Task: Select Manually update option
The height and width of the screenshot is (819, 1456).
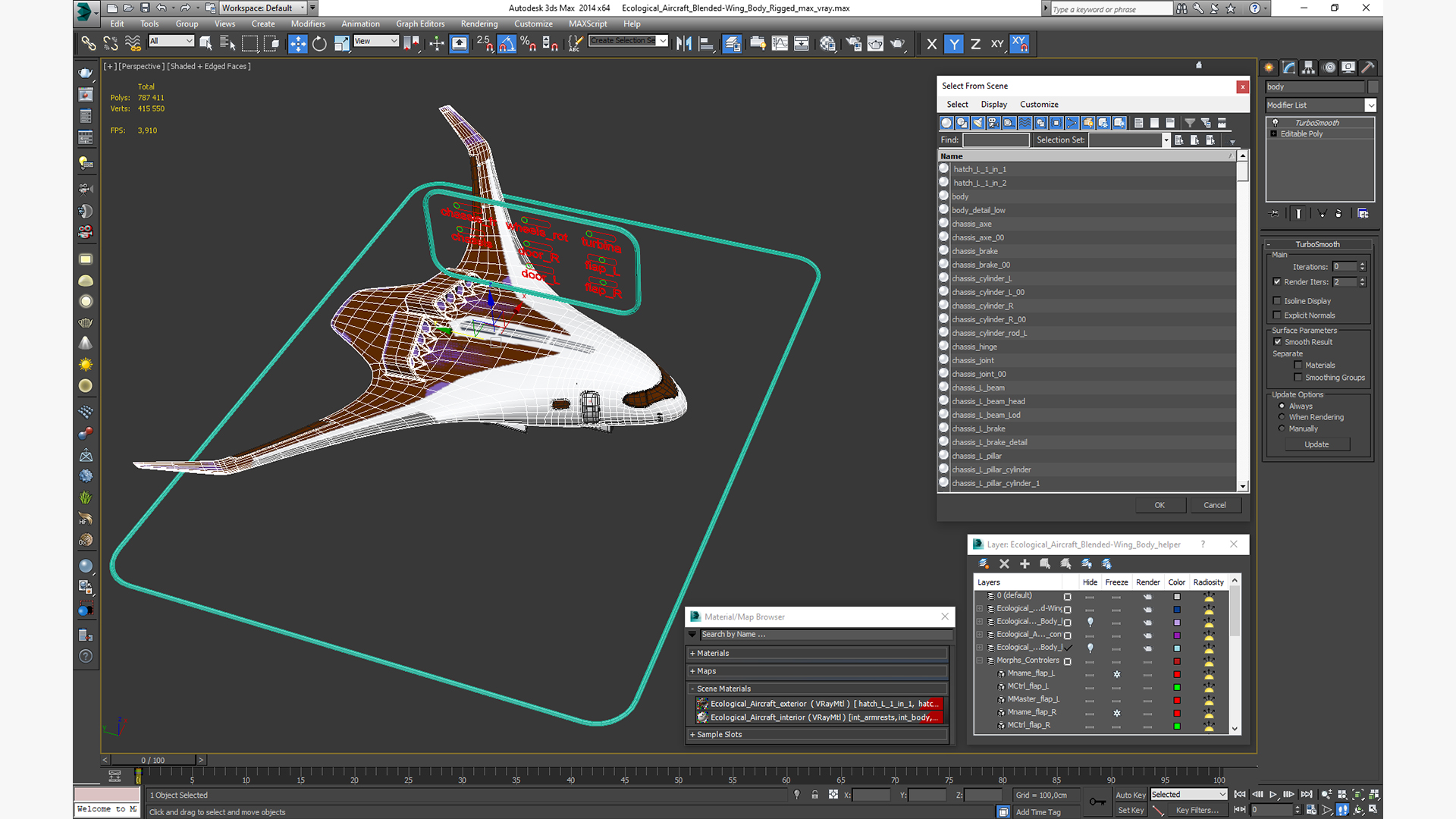Action: [x=1282, y=428]
